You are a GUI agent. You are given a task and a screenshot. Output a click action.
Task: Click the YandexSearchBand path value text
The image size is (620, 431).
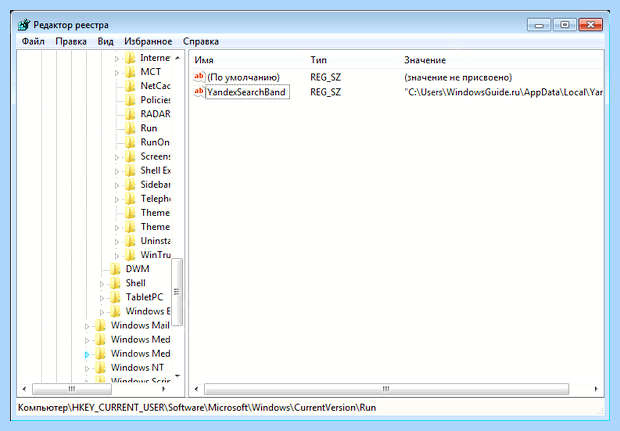(x=503, y=92)
